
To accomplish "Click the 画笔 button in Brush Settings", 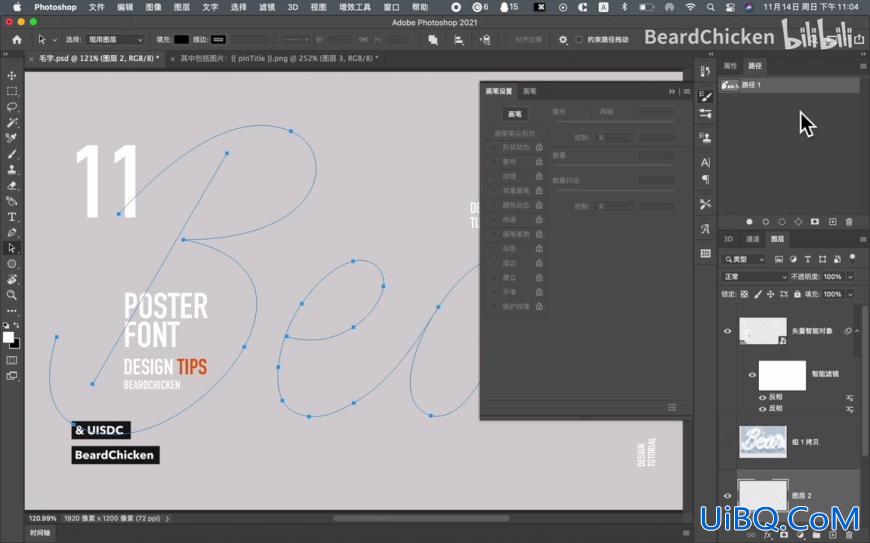I will tap(514, 114).
